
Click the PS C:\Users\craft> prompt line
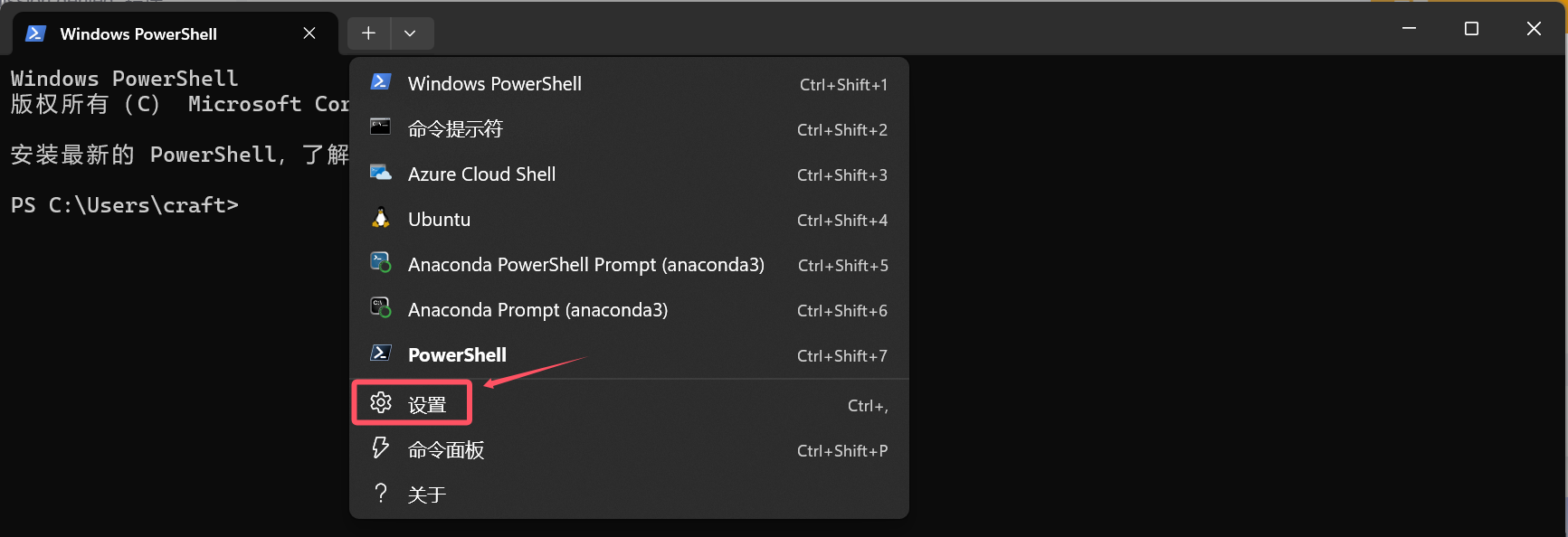click(x=125, y=205)
